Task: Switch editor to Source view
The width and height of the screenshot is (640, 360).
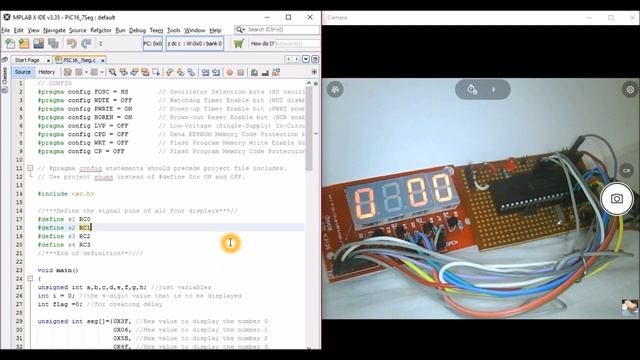Action: coord(22,72)
